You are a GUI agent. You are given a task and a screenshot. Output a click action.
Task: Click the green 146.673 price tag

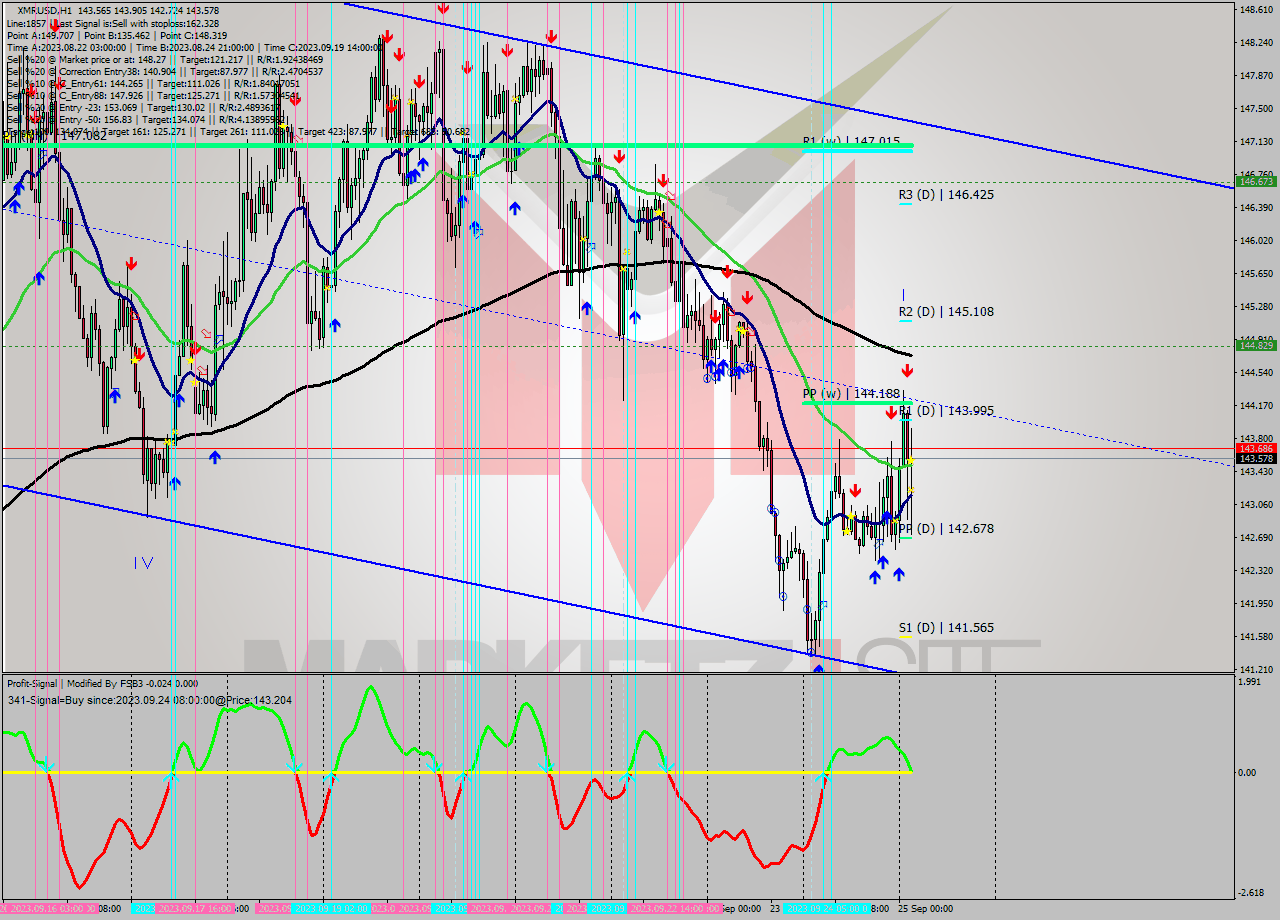coord(1256,182)
